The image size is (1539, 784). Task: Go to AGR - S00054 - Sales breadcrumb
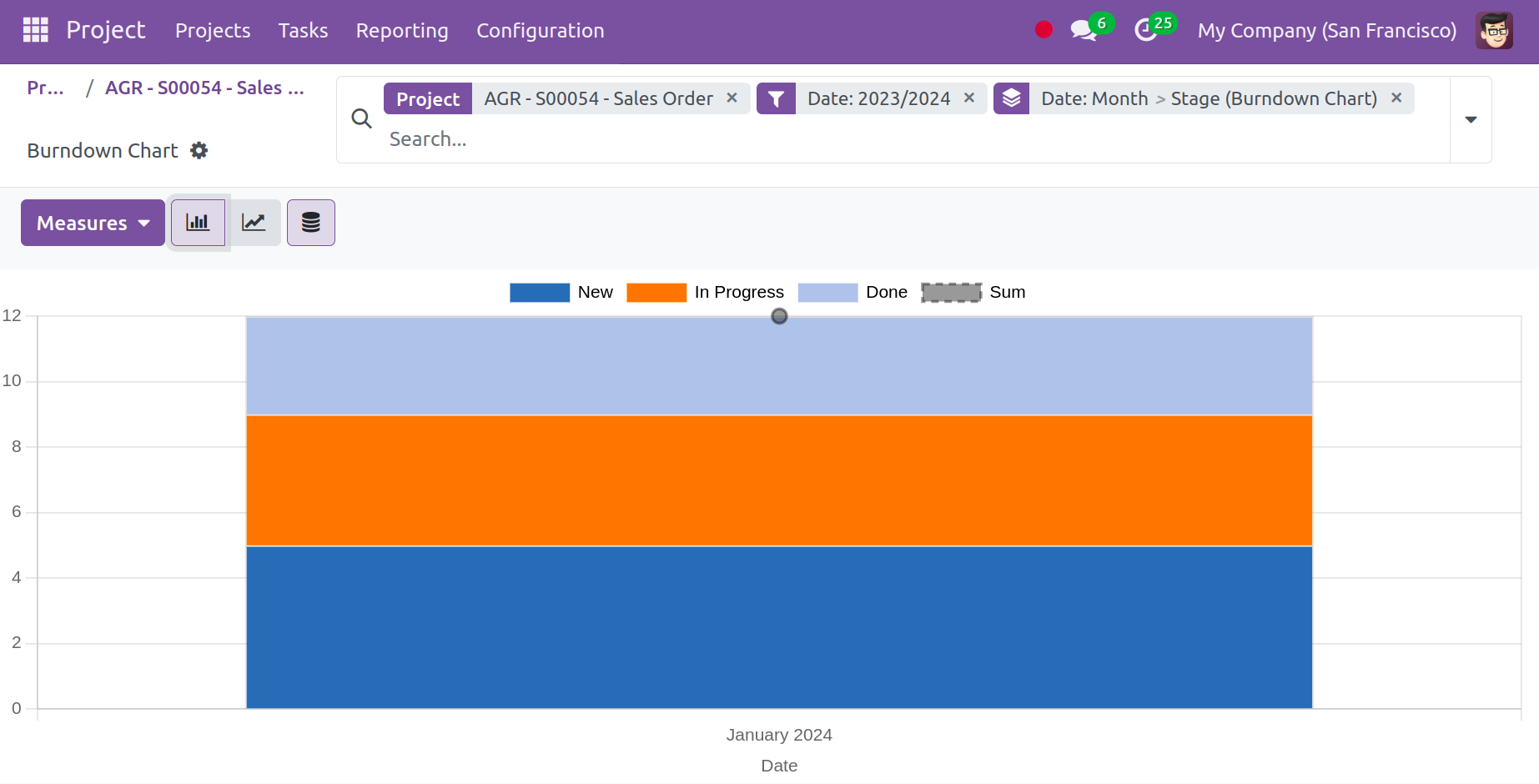[204, 88]
